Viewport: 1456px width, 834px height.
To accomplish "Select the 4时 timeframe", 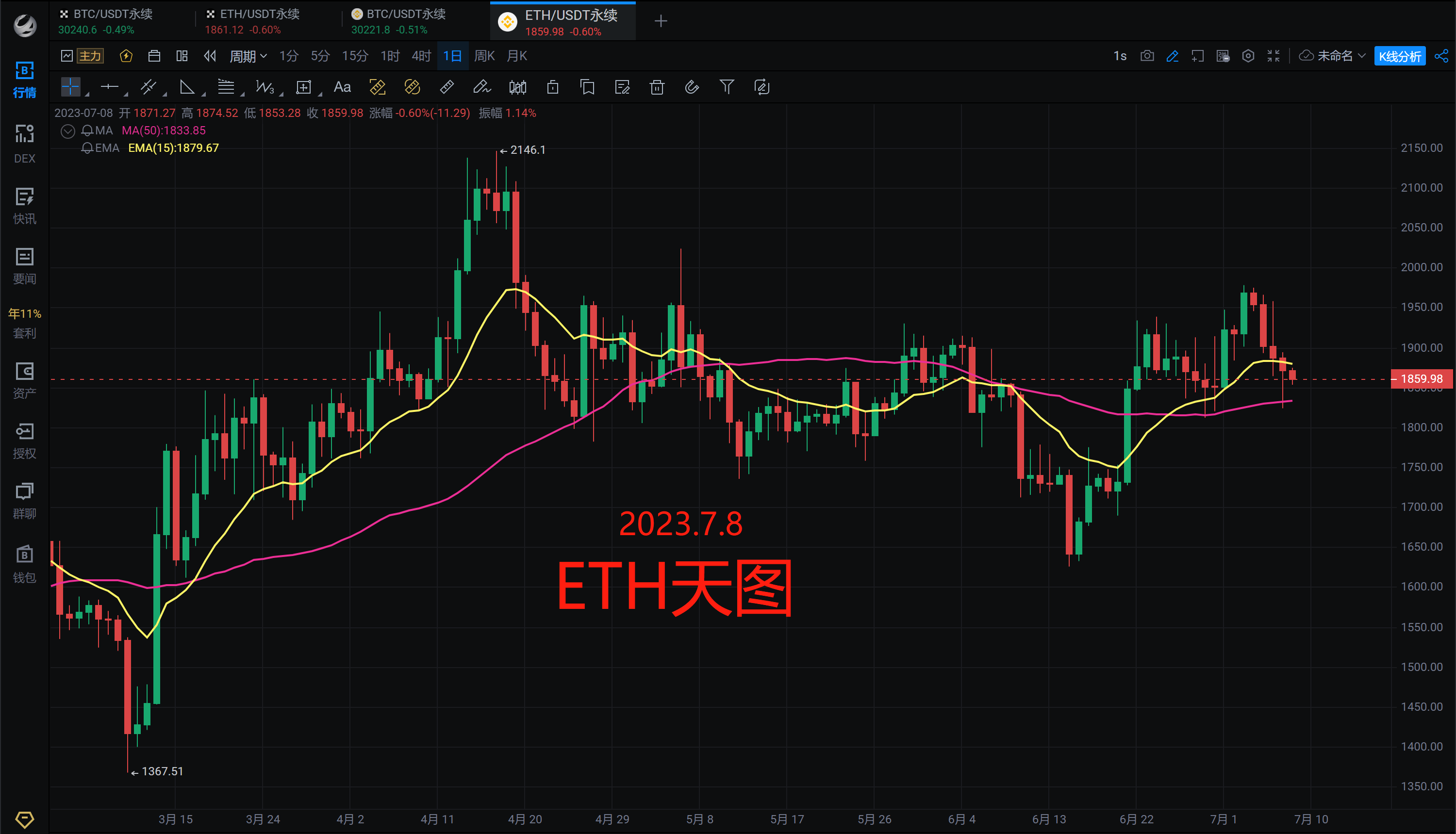I will [421, 56].
